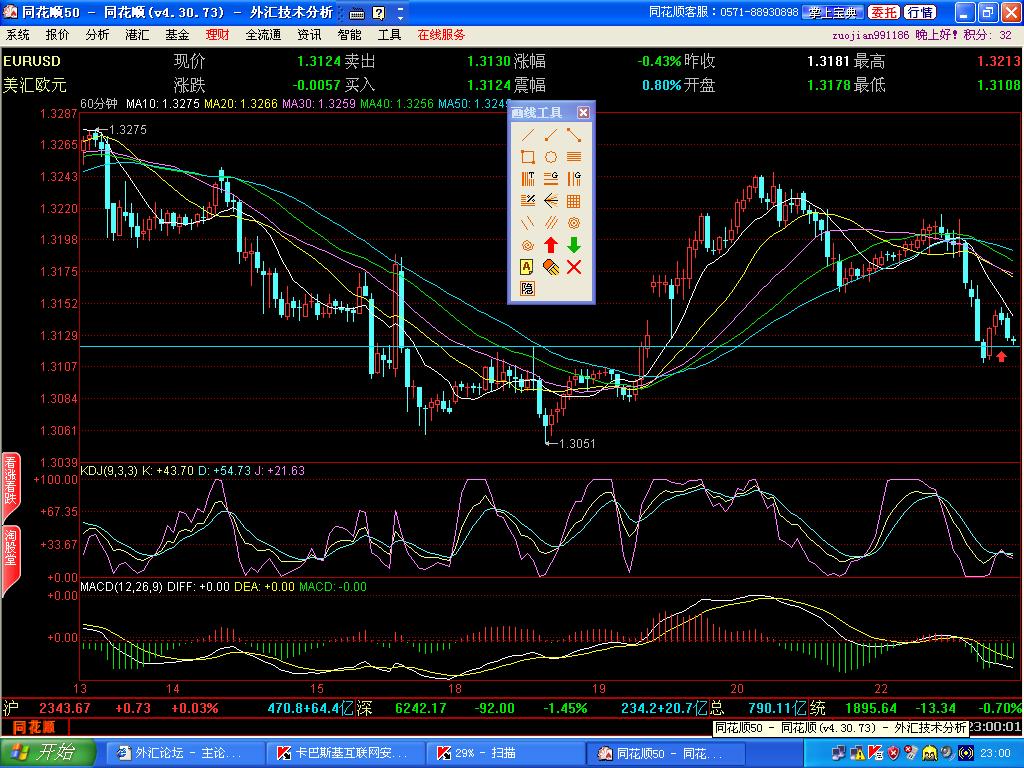This screenshot has height=768, width=1024.
Task: Select the ray line tool with one endpoint
Action: coord(551,135)
